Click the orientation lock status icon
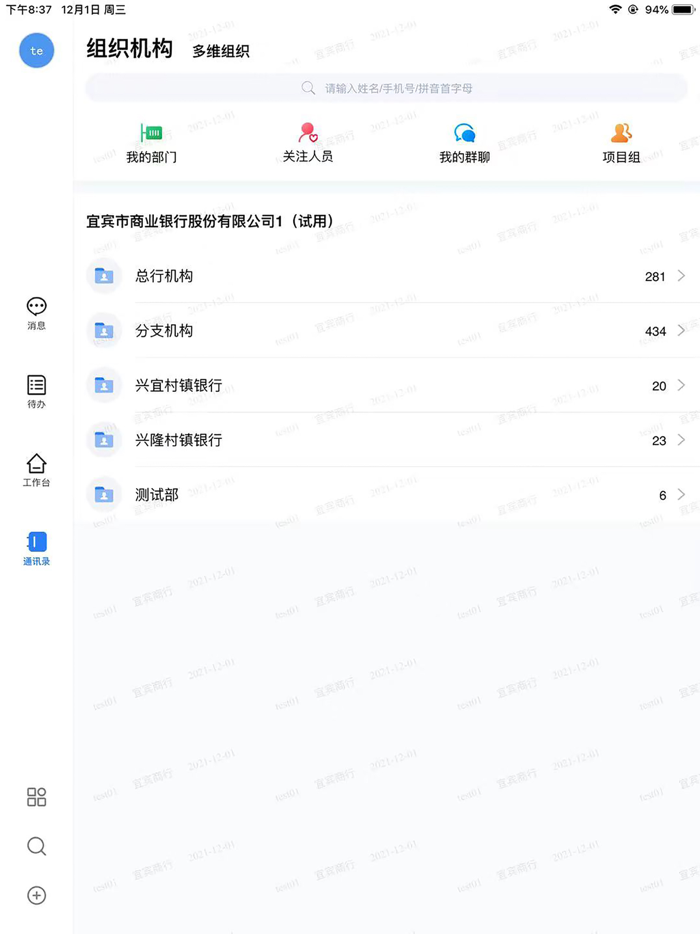Viewport: 700px width, 934px height. pos(633,10)
